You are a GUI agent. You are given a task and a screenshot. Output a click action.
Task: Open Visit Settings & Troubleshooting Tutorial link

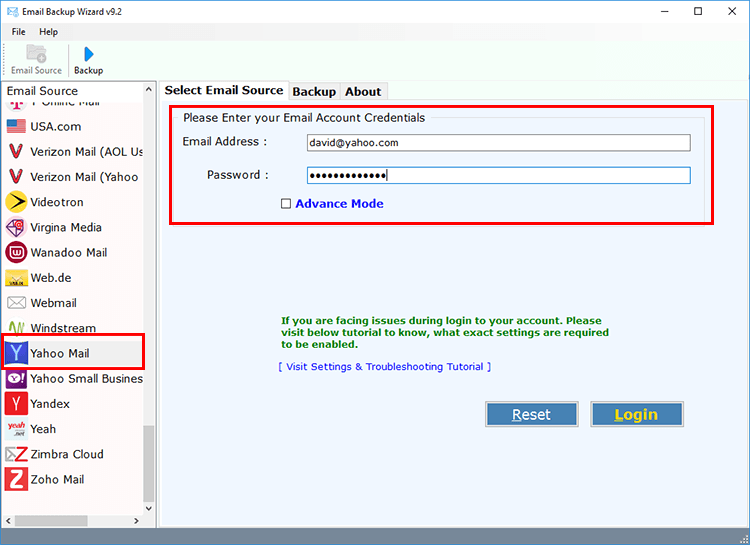click(385, 367)
